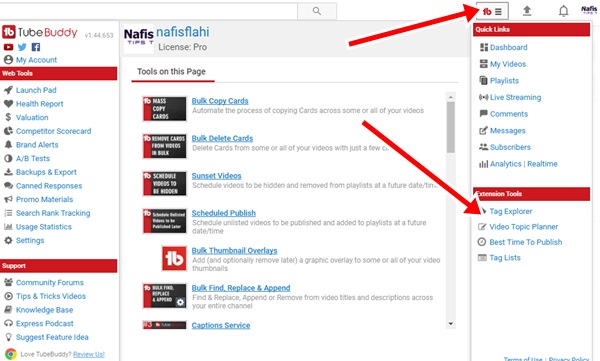This screenshot has width=600, height=361.
Task: Open the TubeBuddy menu icon in the top bar
Action: [x=492, y=11]
